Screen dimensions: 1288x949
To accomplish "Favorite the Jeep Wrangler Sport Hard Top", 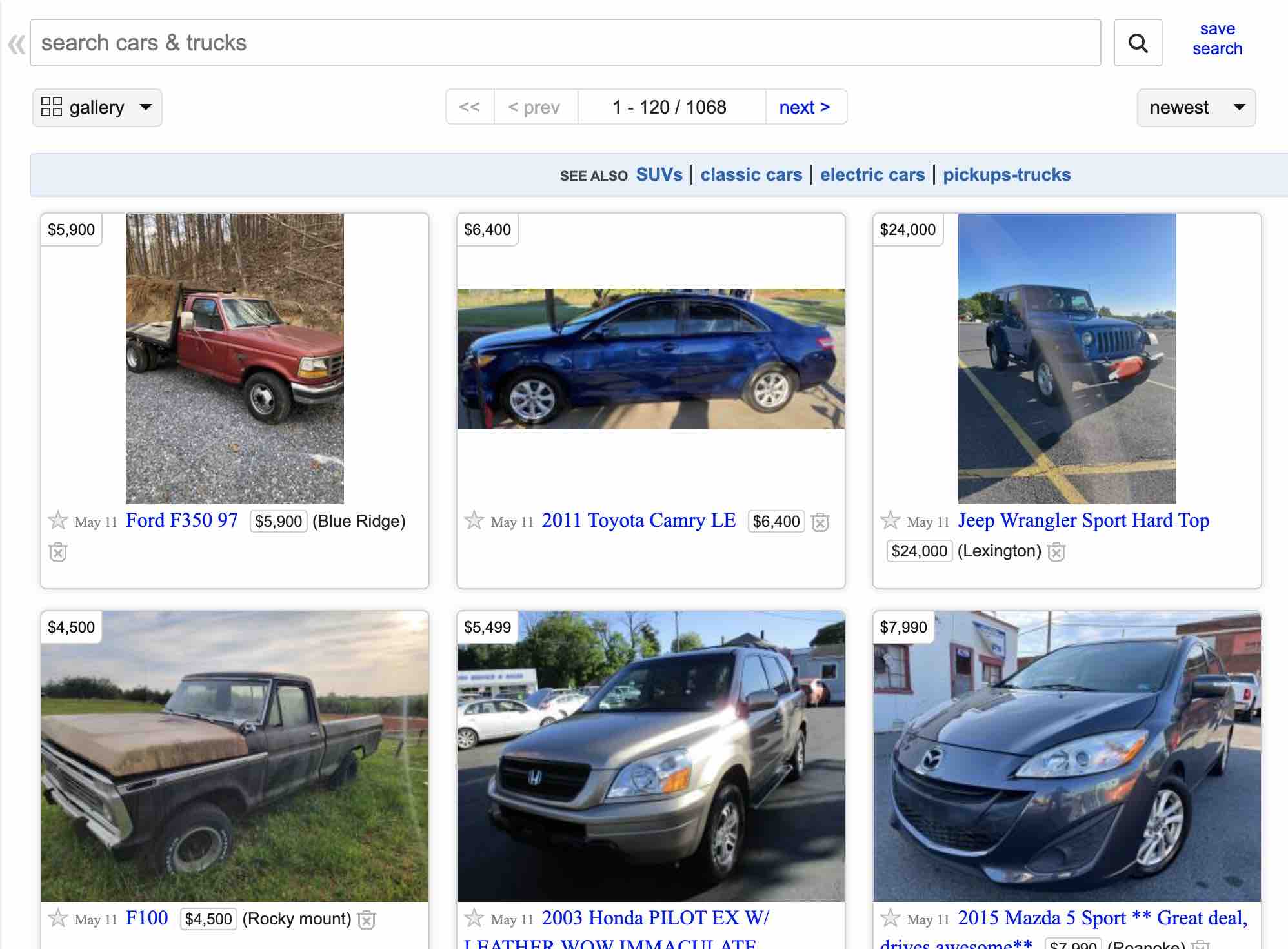I will pos(891,520).
